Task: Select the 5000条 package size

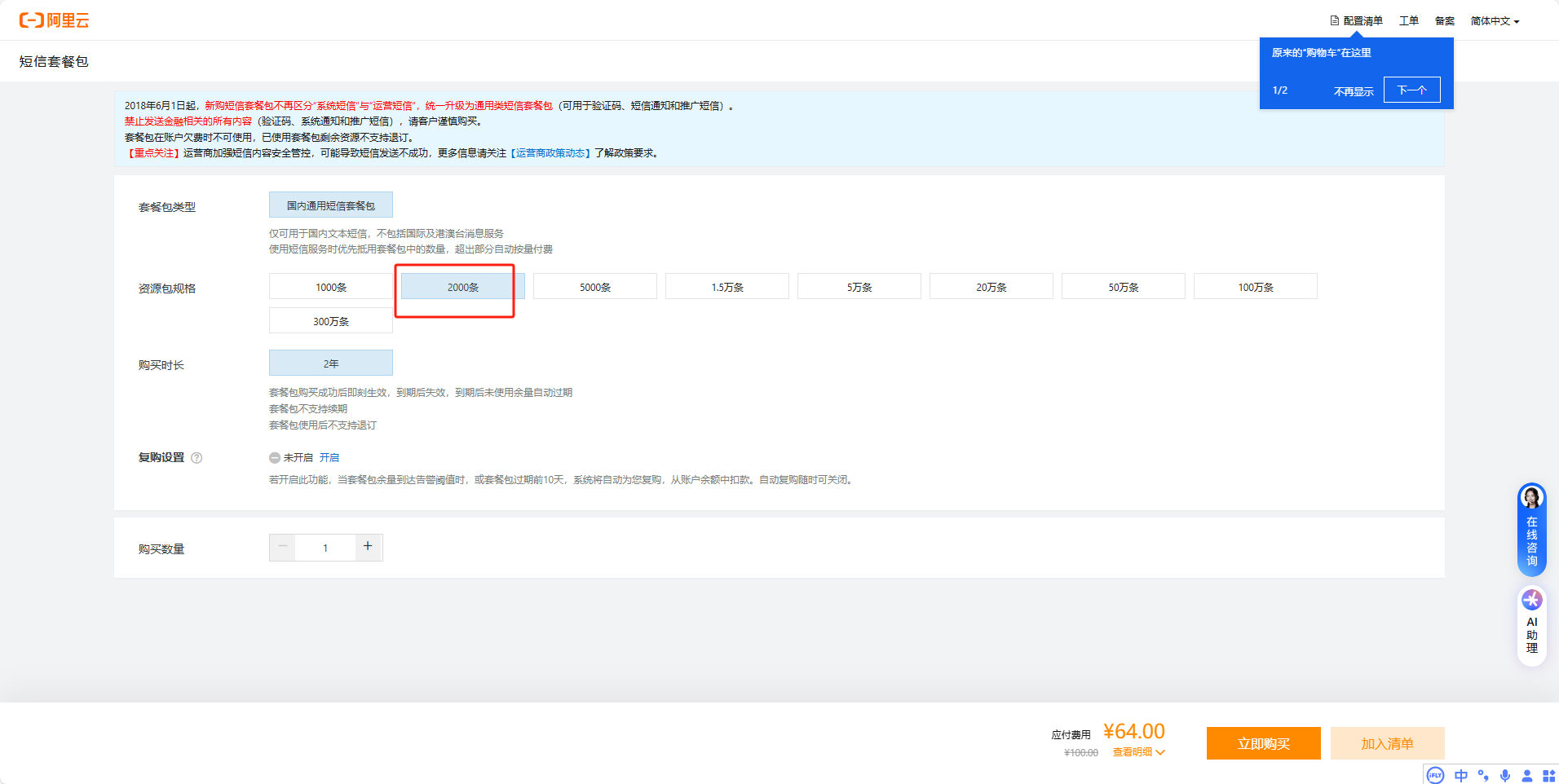Action: tap(595, 287)
